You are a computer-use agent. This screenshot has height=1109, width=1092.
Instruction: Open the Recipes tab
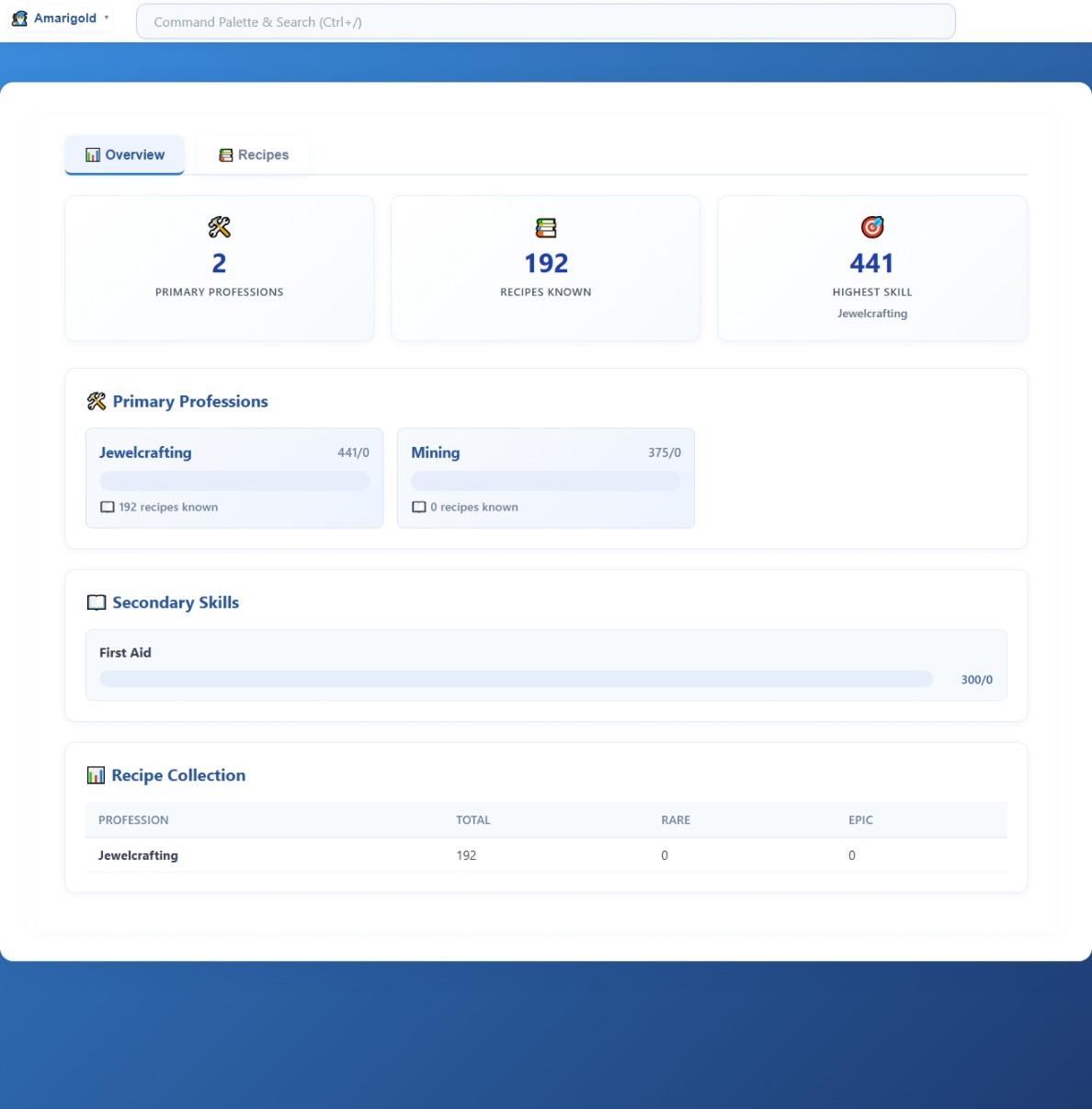click(254, 154)
